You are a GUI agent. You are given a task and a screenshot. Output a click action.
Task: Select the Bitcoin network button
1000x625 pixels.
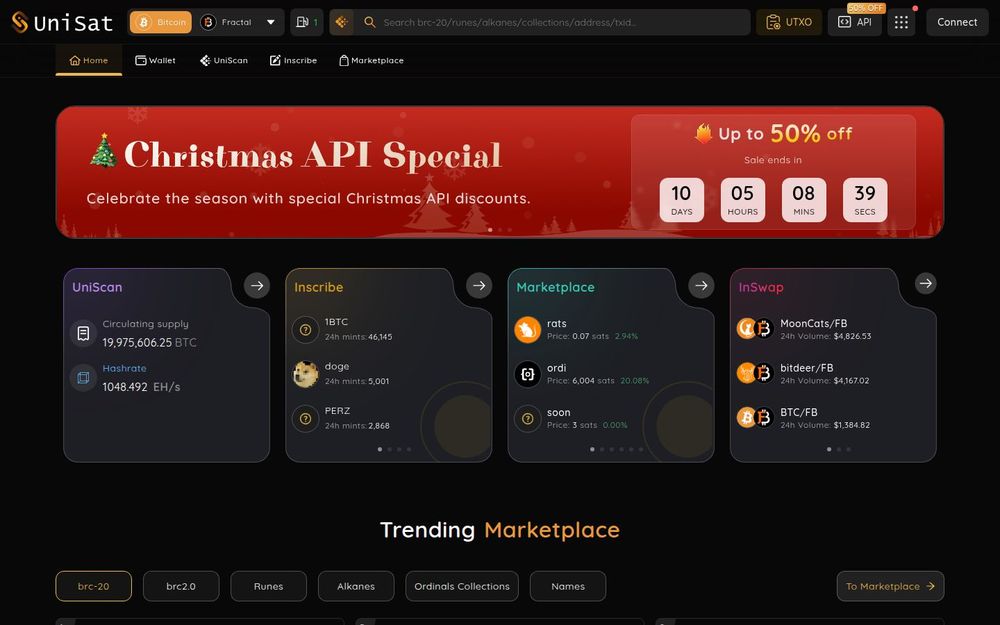[161, 22]
